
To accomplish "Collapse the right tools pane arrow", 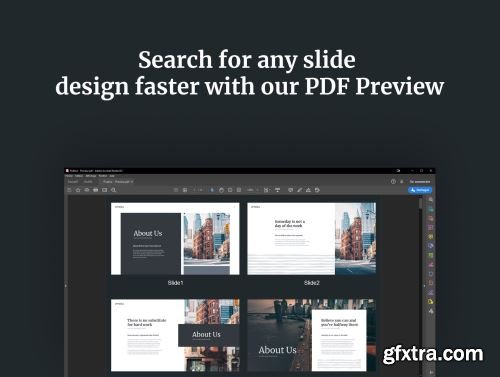I will (x=424, y=286).
